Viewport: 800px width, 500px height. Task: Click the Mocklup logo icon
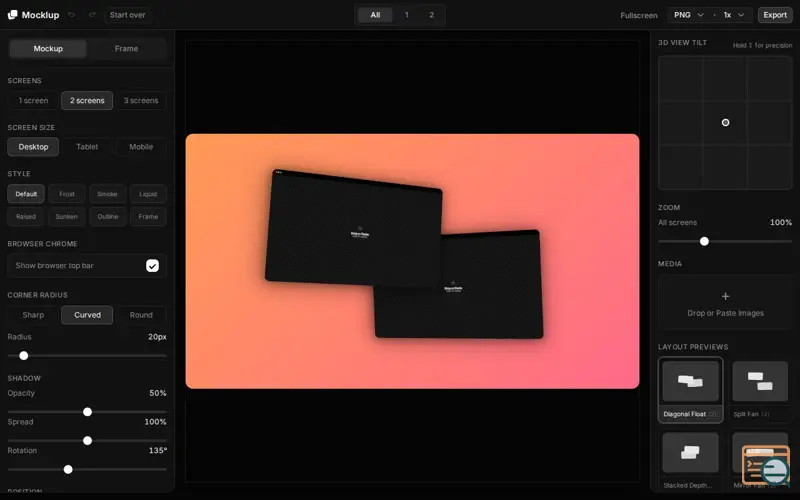tap(13, 15)
